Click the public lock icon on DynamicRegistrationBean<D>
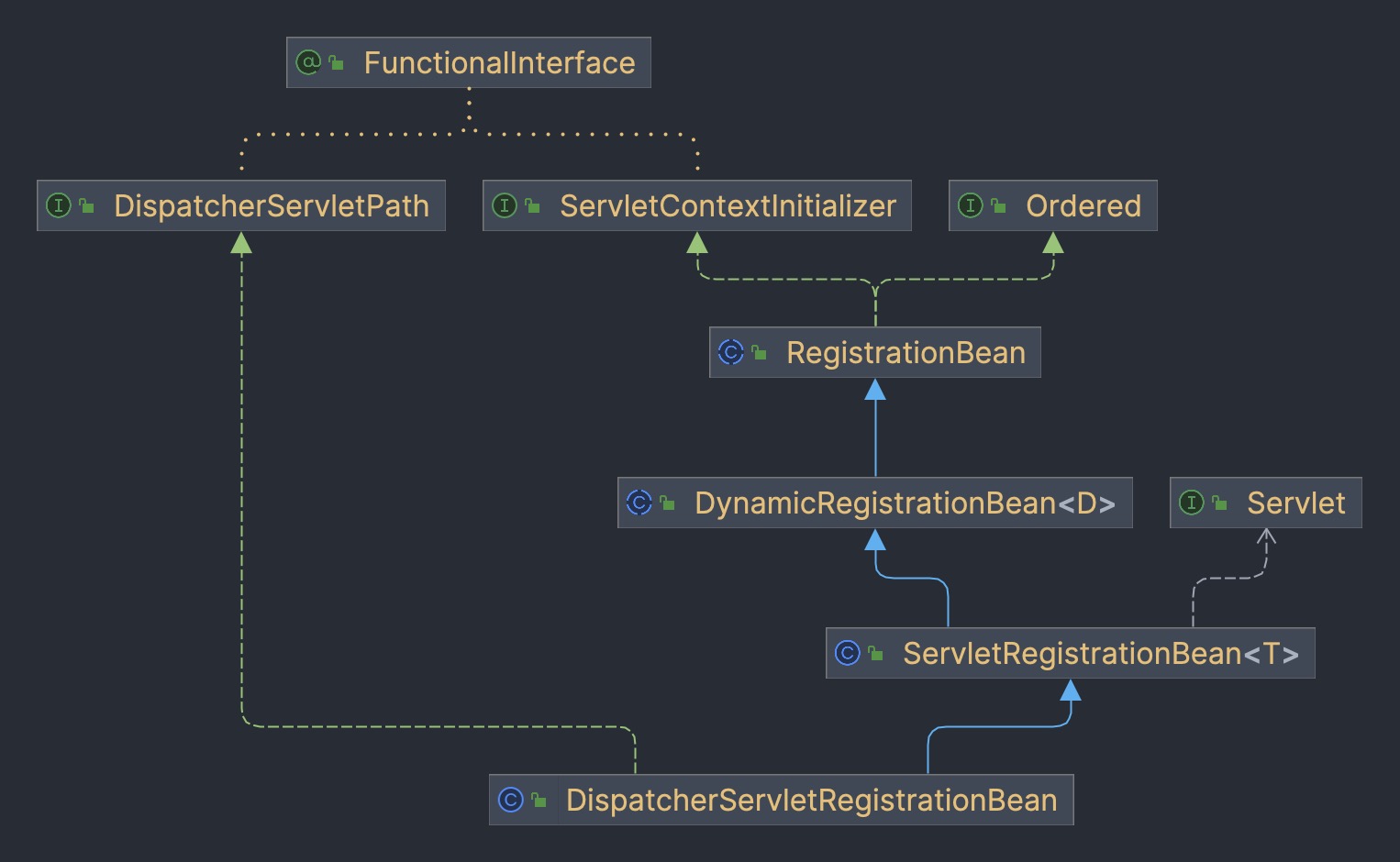 pos(668,503)
